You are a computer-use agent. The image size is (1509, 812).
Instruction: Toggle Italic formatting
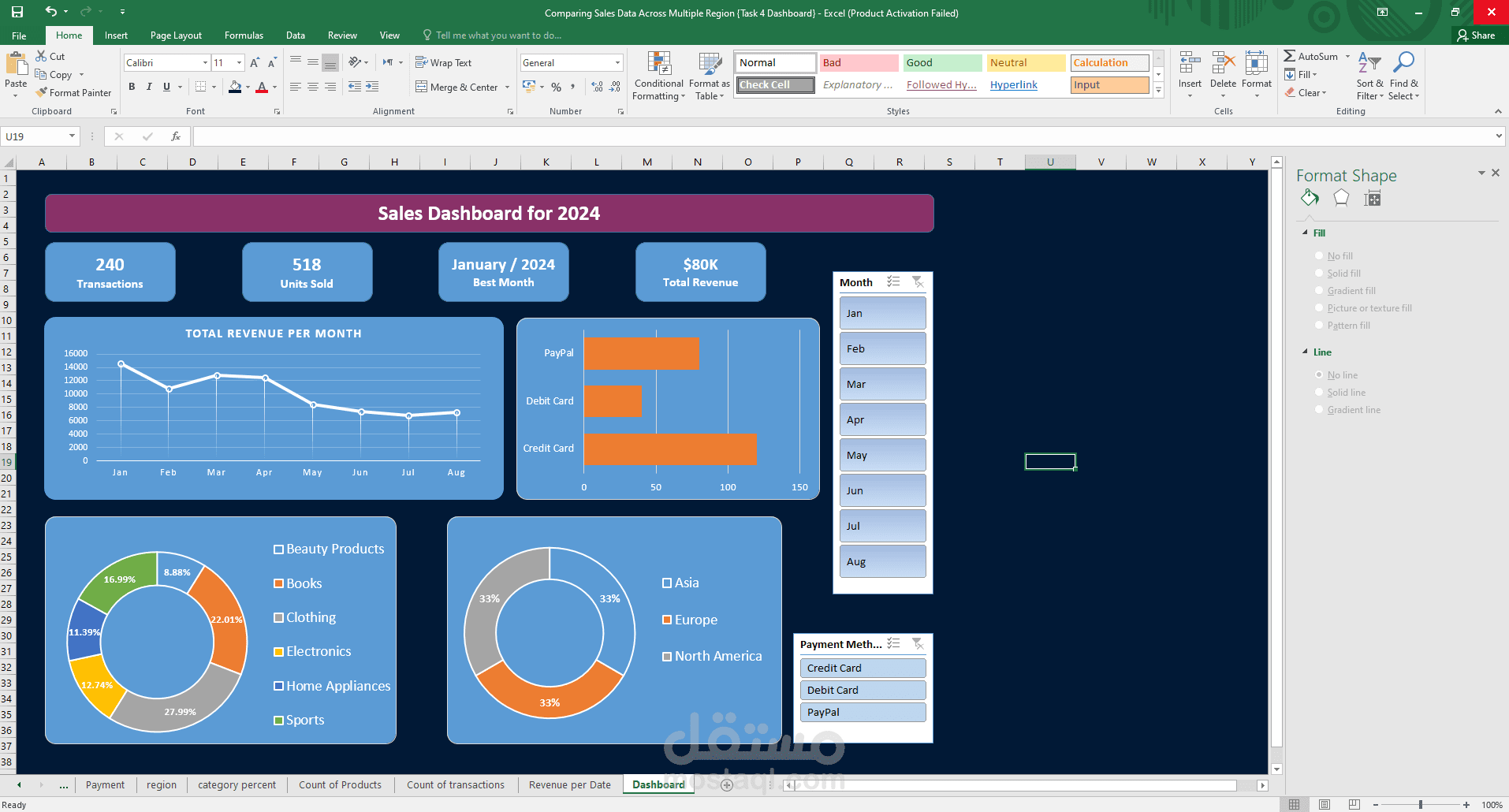[149, 87]
